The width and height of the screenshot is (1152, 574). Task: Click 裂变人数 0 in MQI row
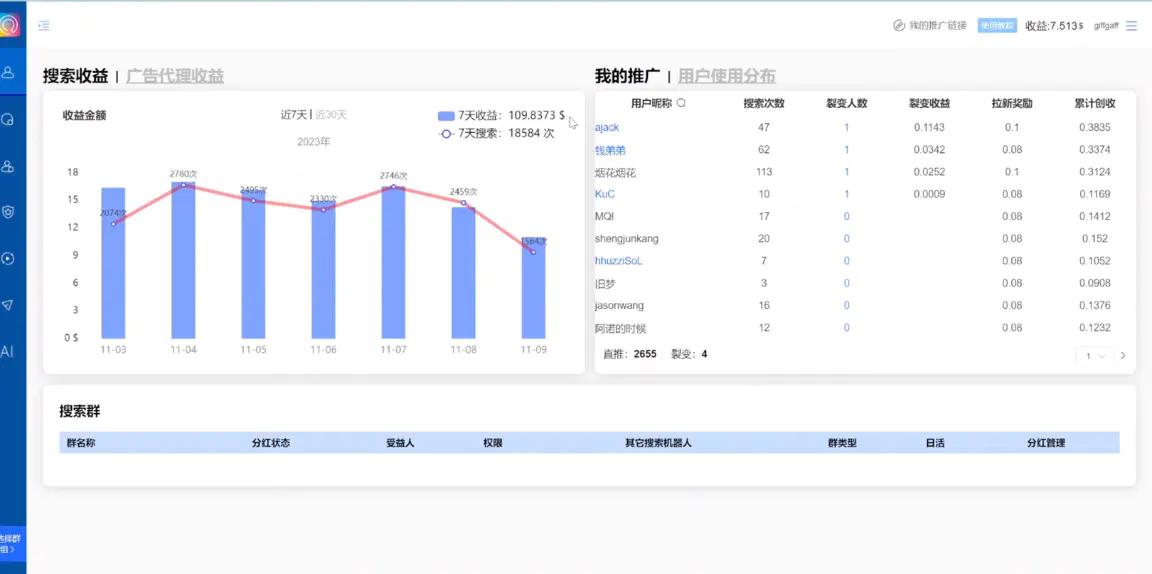coord(846,216)
